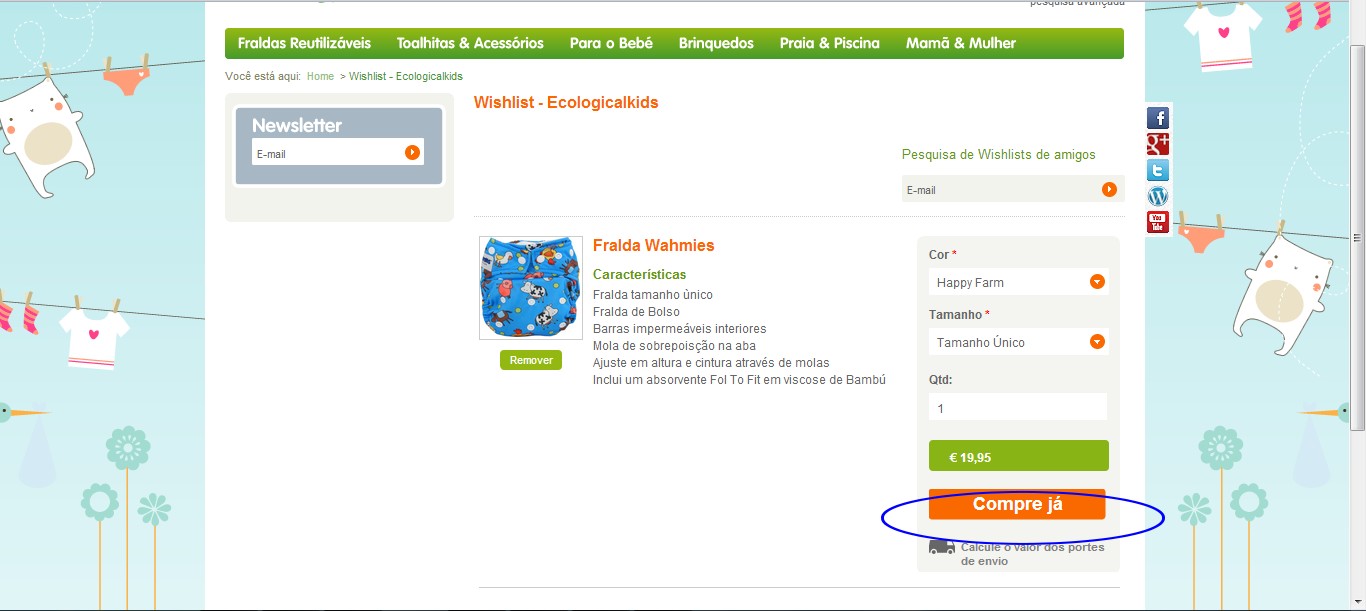Remove the Fralda Wahmies from wishlist
Viewport: 1366px width, 611px height.
pyautogui.click(x=531, y=360)
